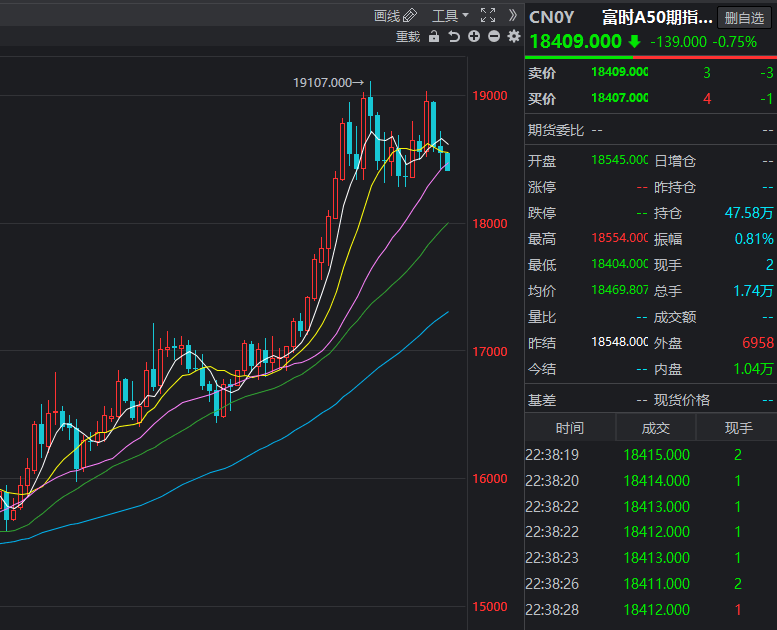The height and width of the screenshot is (630, 777).
Task: Click the 持仓 open interest 47.58万
Action: pyautogui.click(x=749, y=213)
